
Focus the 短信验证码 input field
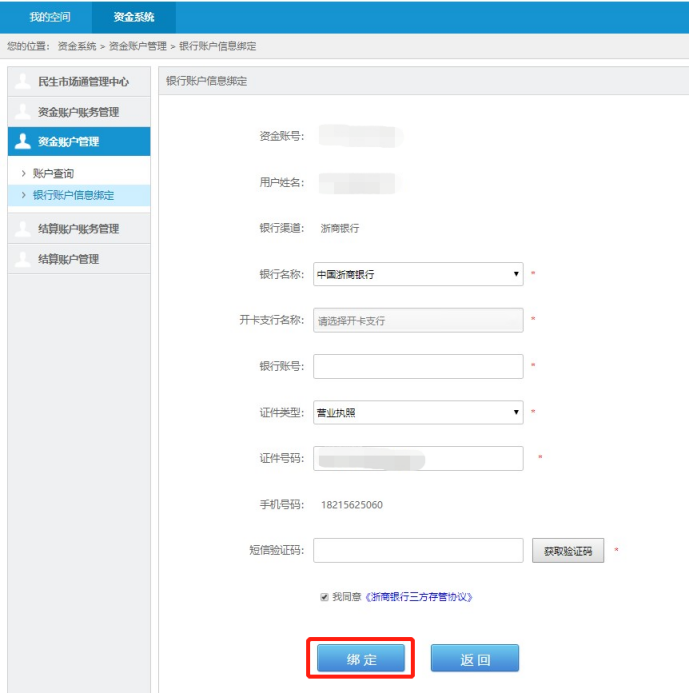(x=418, y=550)
